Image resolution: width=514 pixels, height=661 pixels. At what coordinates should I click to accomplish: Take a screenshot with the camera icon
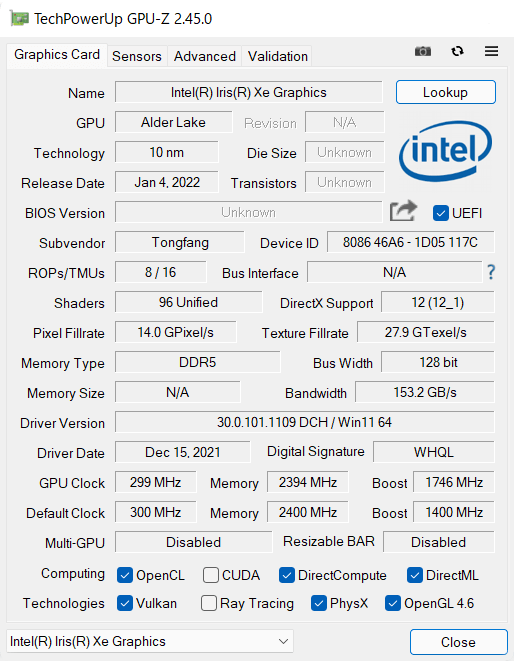[423, 51]
